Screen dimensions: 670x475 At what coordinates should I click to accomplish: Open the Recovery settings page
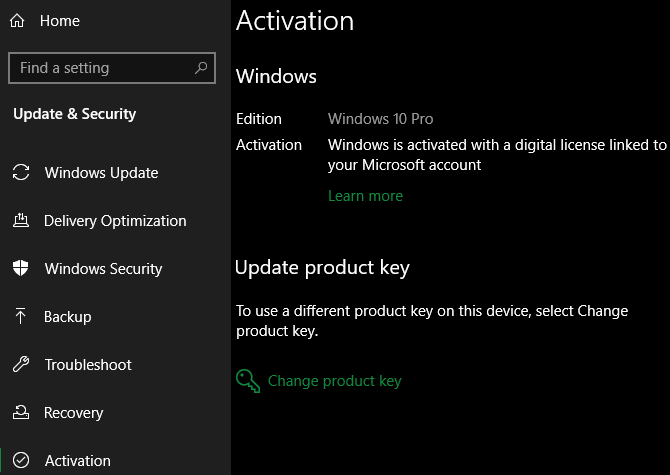pos(74,413)
